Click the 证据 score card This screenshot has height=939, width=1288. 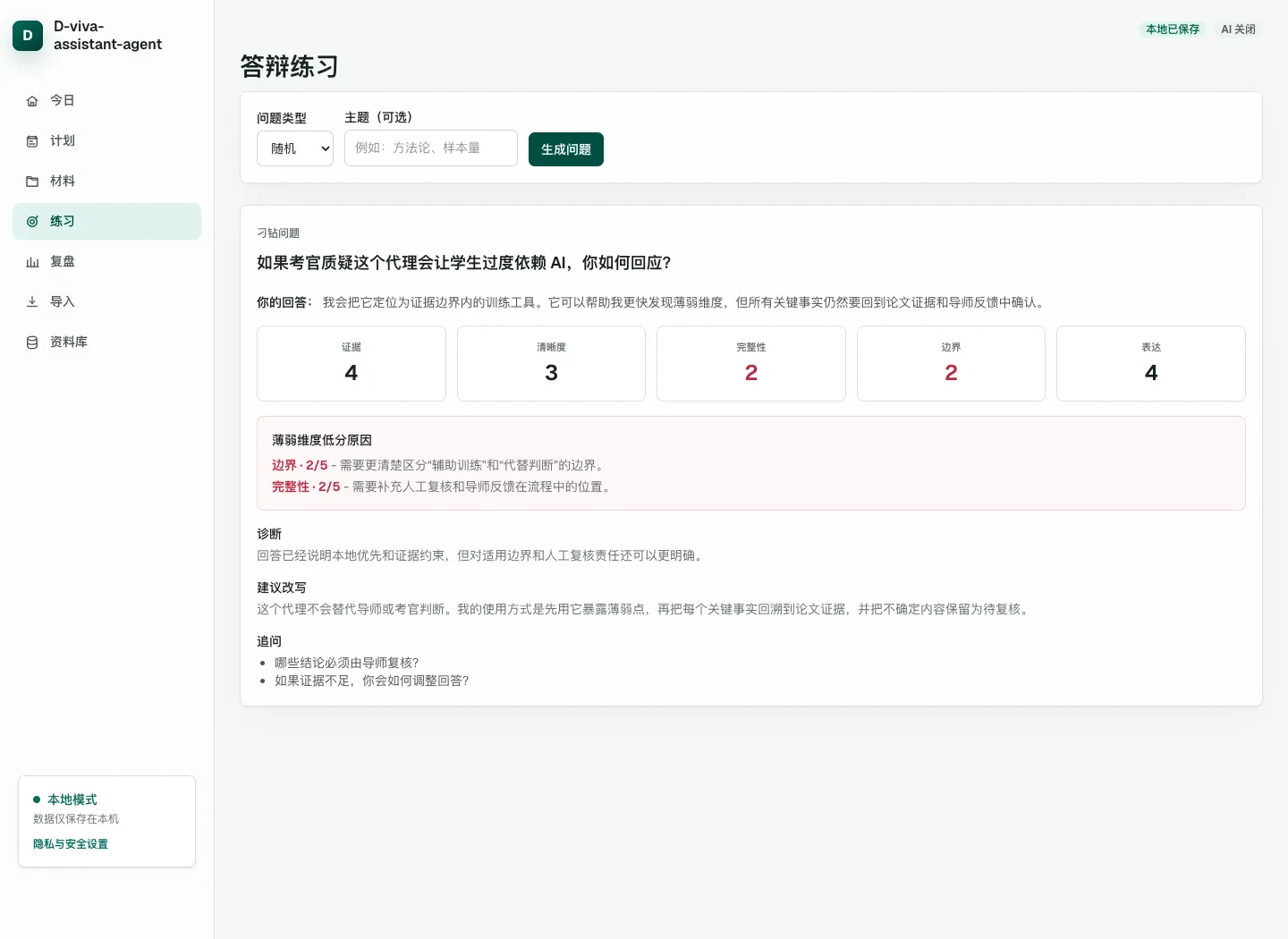point(352,363)
